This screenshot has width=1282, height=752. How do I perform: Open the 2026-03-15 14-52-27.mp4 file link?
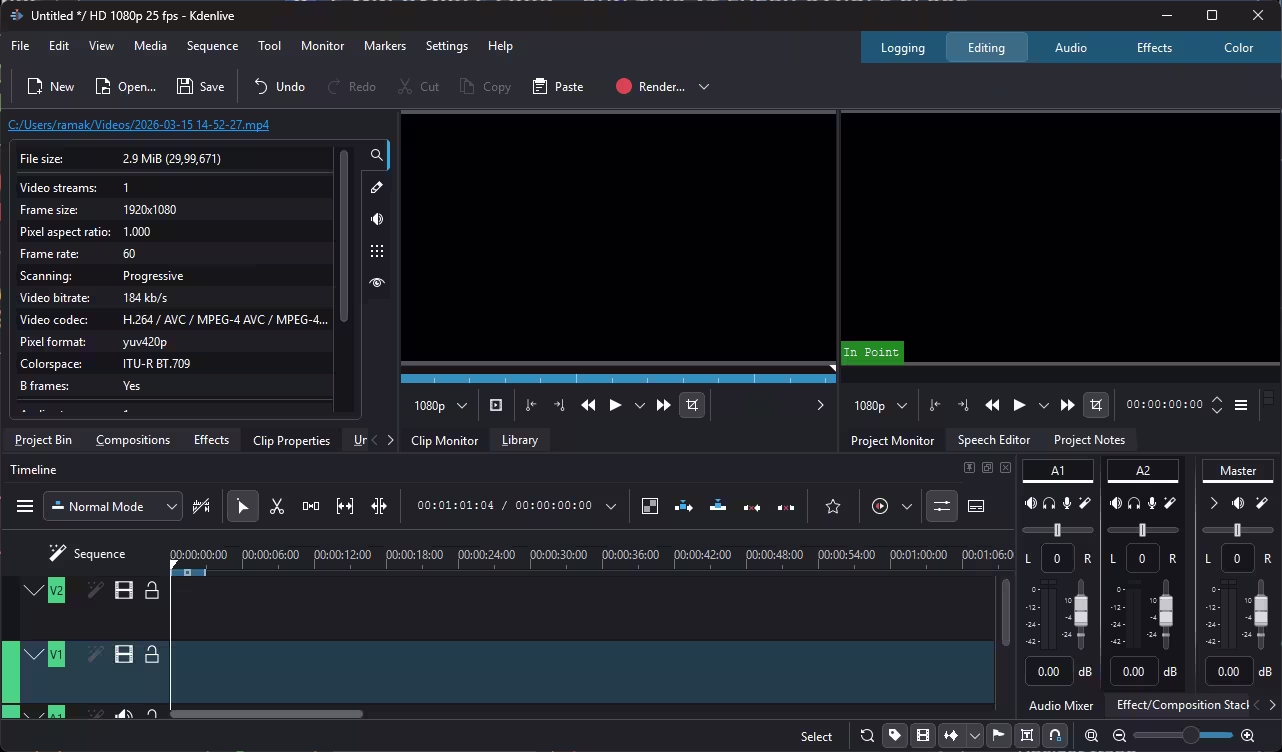[138, 125]
